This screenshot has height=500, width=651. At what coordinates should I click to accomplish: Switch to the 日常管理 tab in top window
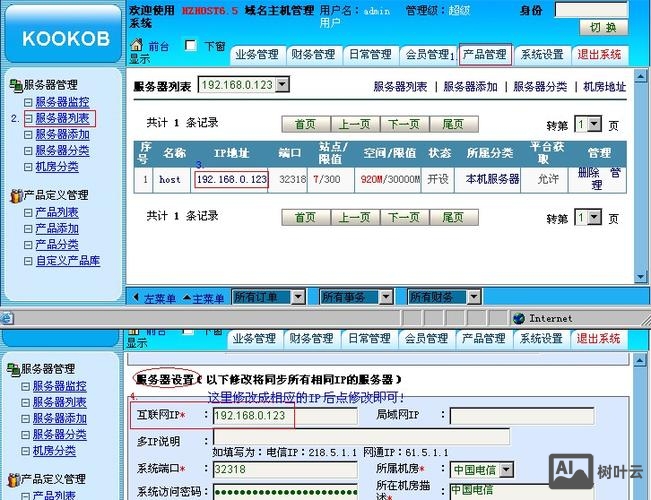370,55
